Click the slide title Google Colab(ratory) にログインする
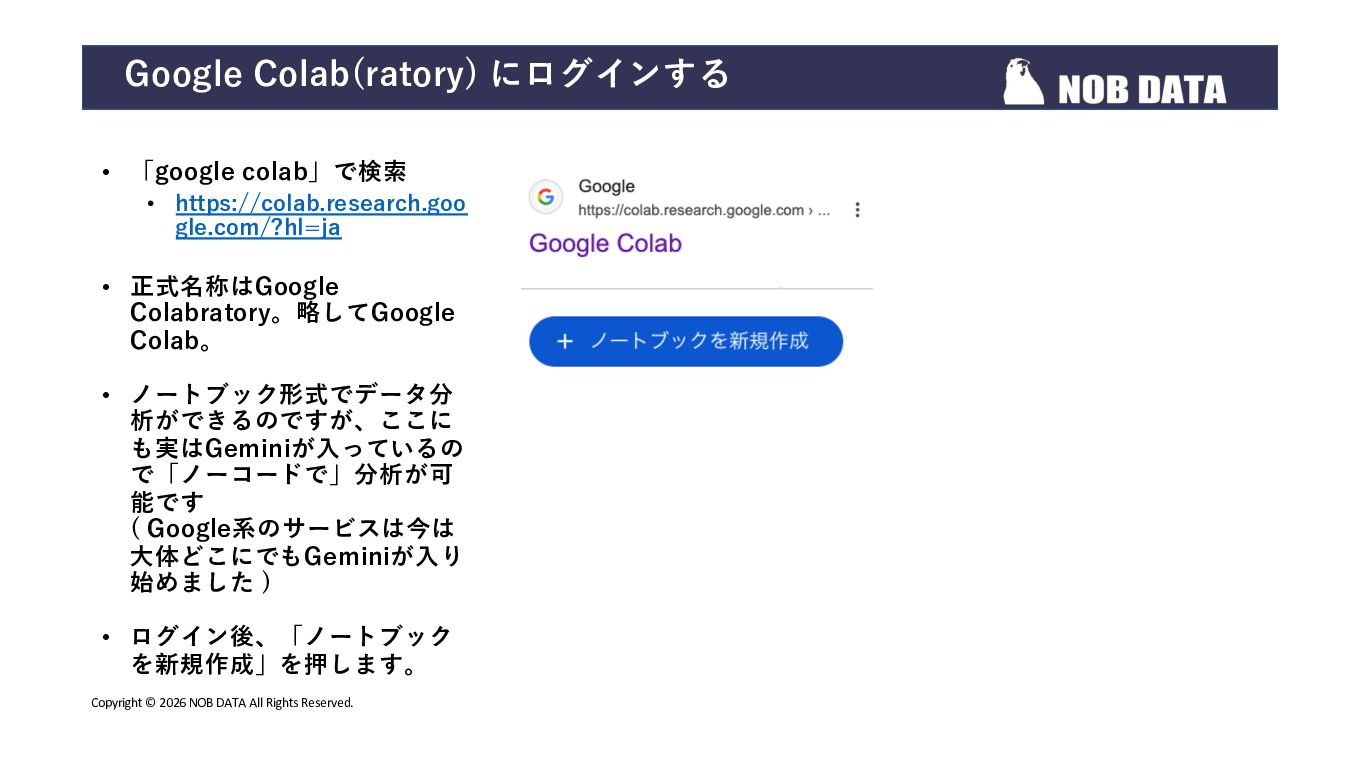The image size is (1361, 765). [427, 74]
